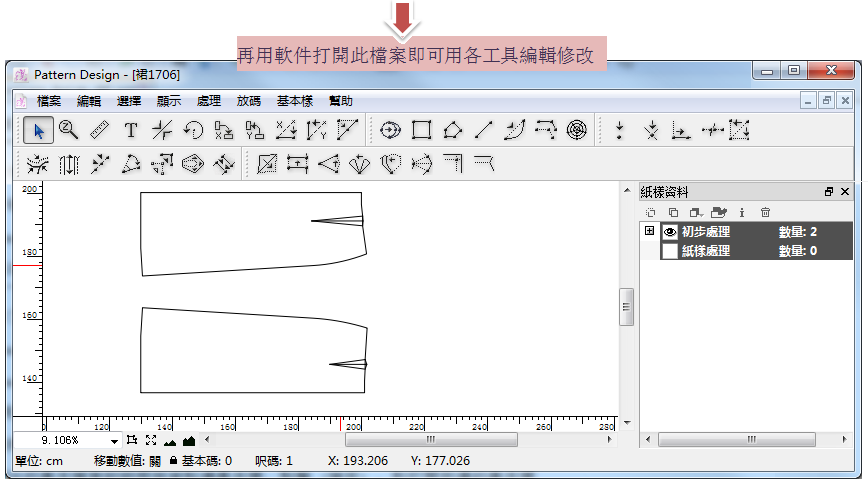Open the zoom percentage dropdown
The image size is (868, 492).
(115, 440)
